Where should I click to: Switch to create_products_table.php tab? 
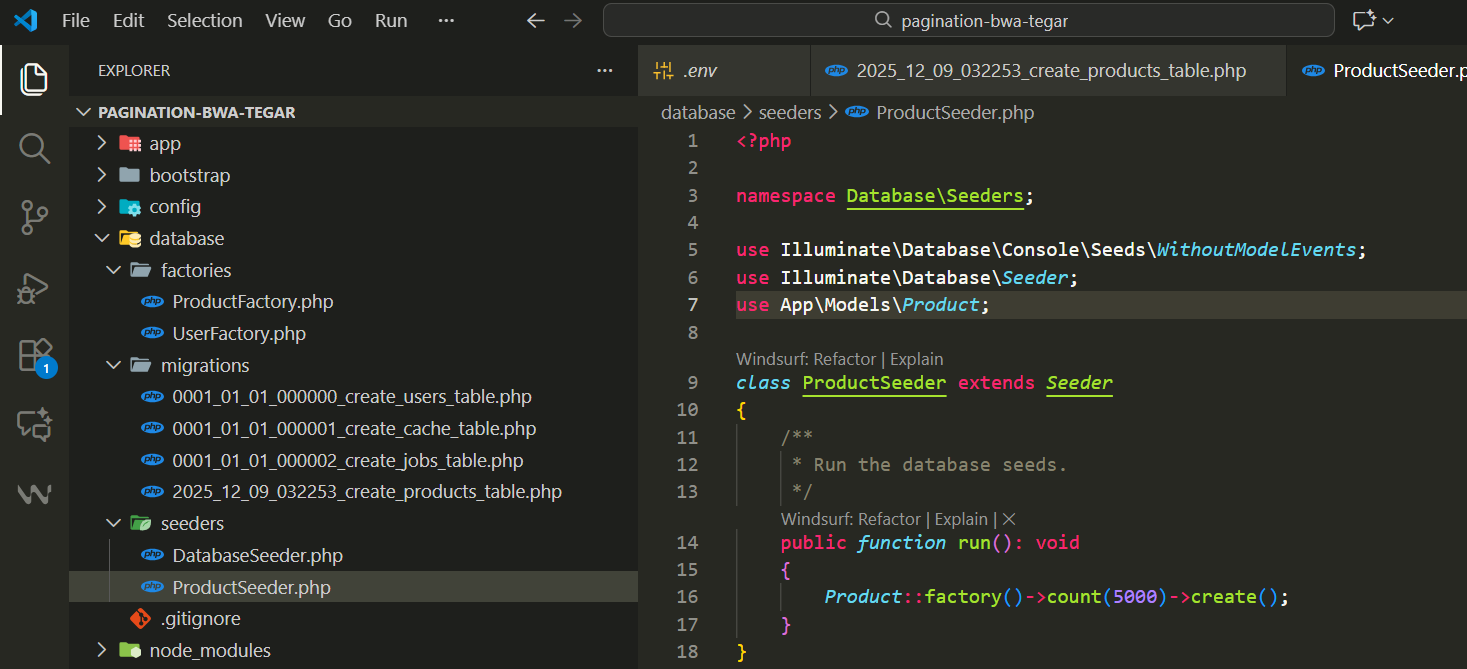coord(1050,71)
